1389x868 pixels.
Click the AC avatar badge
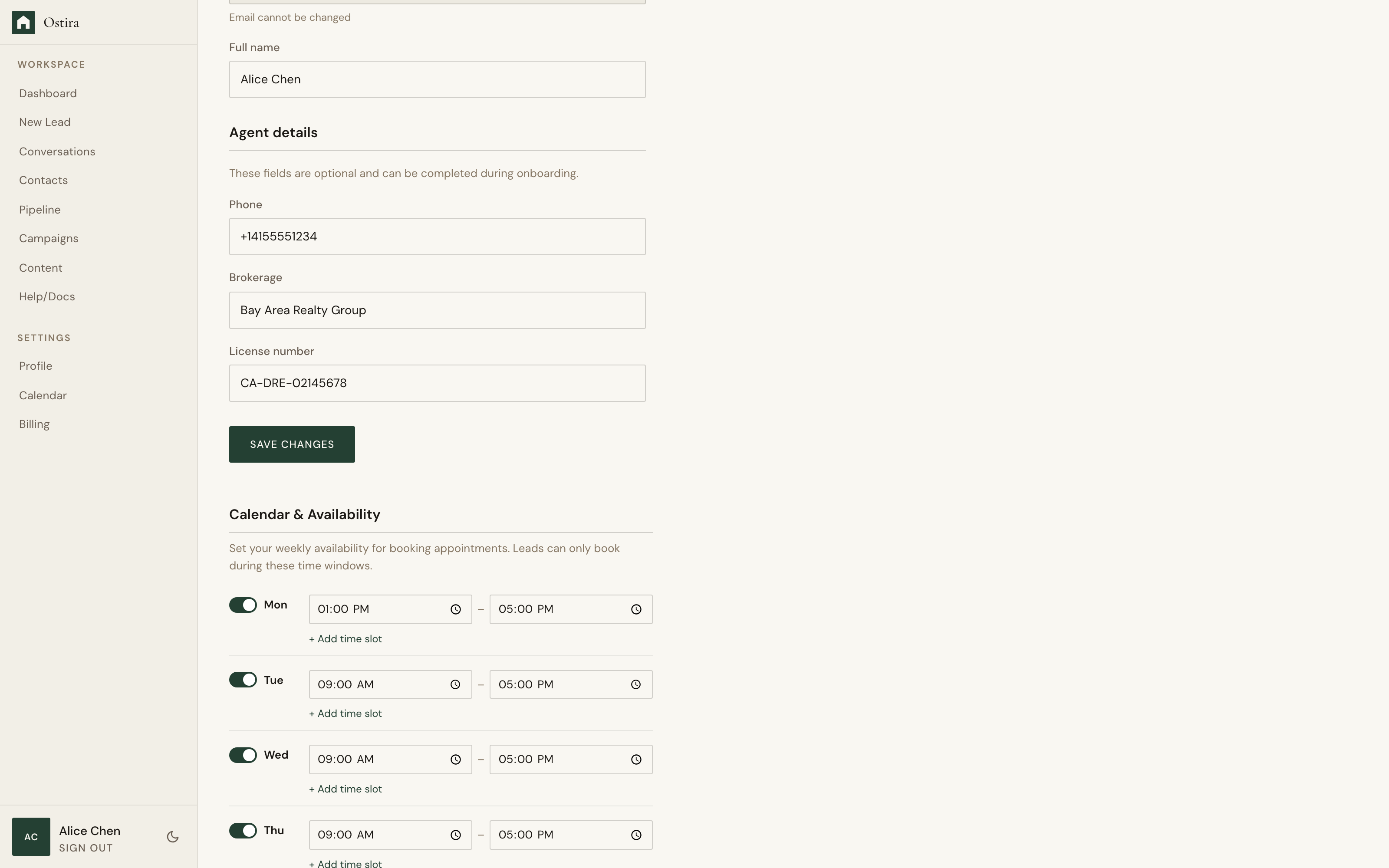click(31, 836)
